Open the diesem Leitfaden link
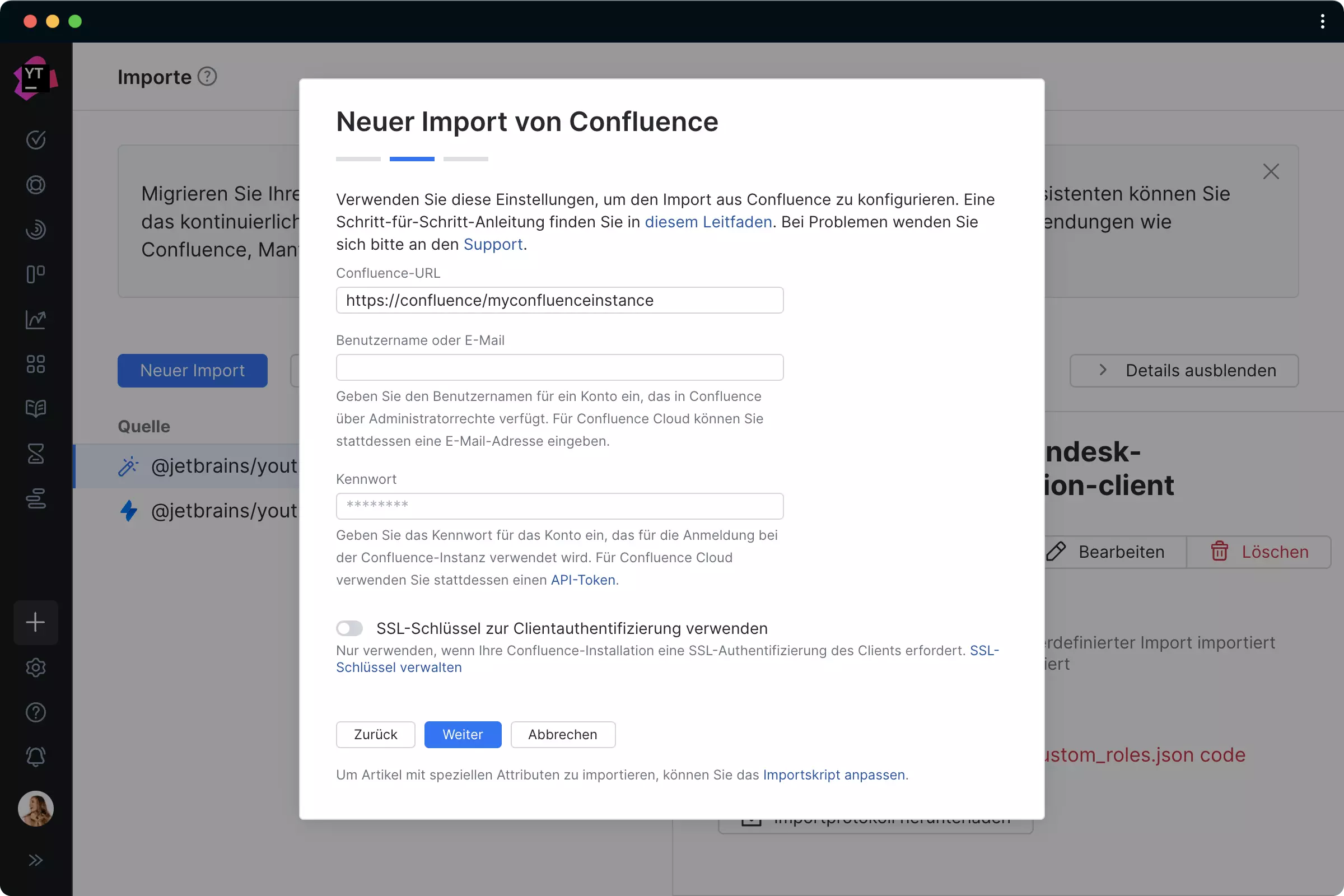The width and height of the screenshot is (1344, 896). pos(708,222)
